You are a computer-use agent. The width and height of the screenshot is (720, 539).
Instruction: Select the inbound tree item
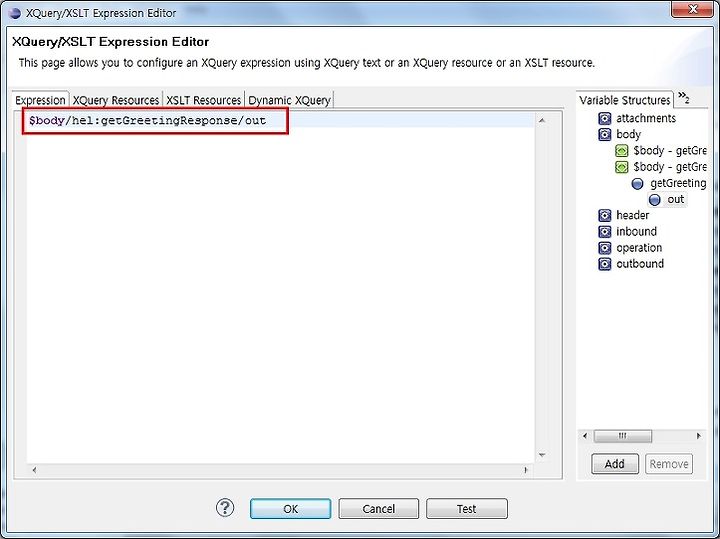click(x=636, y=231)
